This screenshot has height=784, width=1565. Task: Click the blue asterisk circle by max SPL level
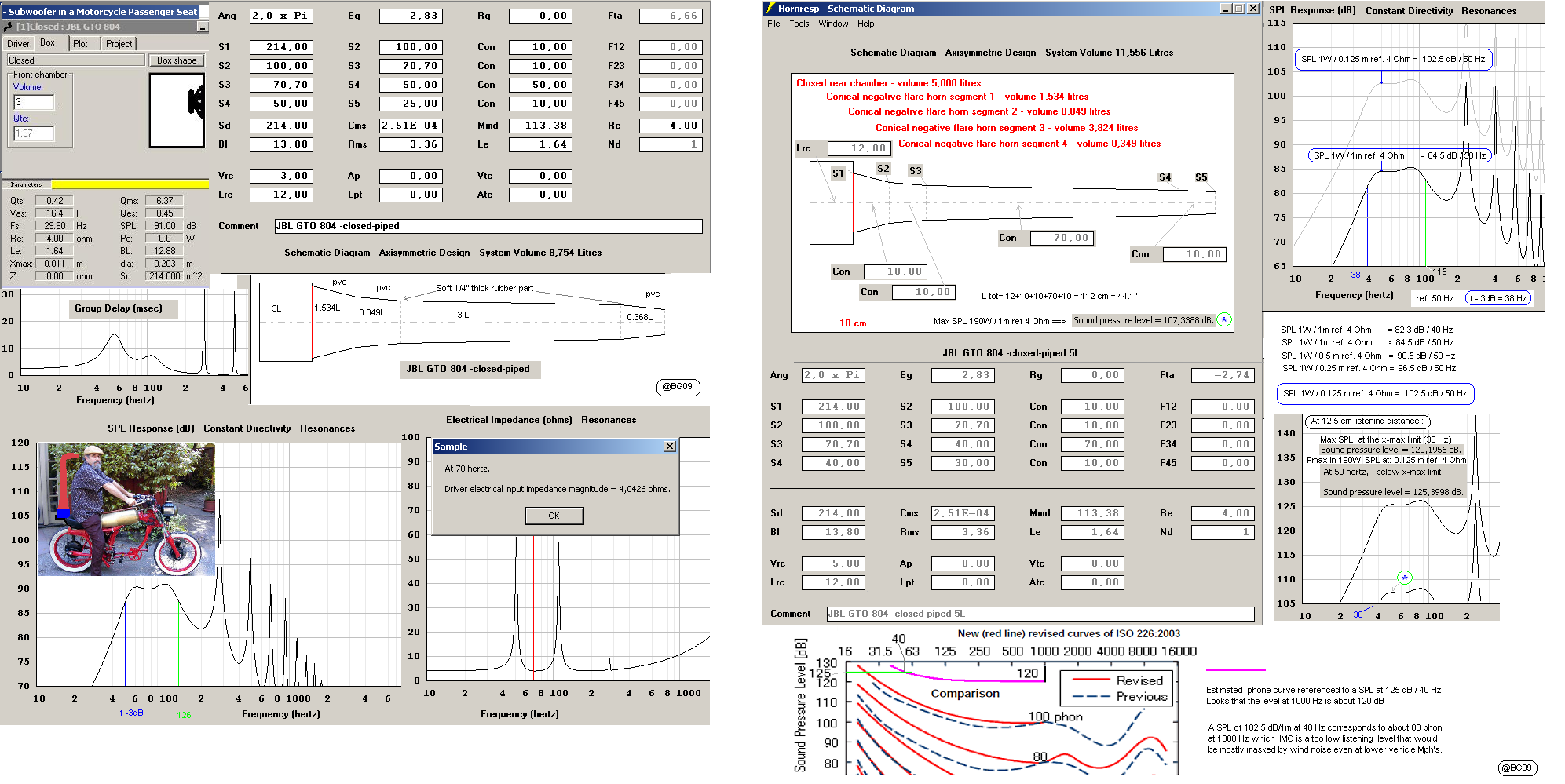pos(1223,320)
